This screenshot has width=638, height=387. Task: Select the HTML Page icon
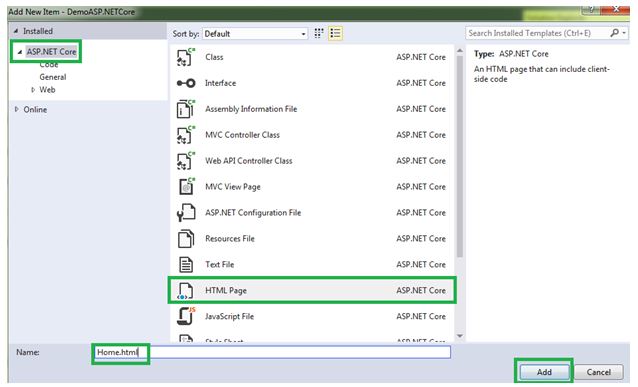(185, 291)
